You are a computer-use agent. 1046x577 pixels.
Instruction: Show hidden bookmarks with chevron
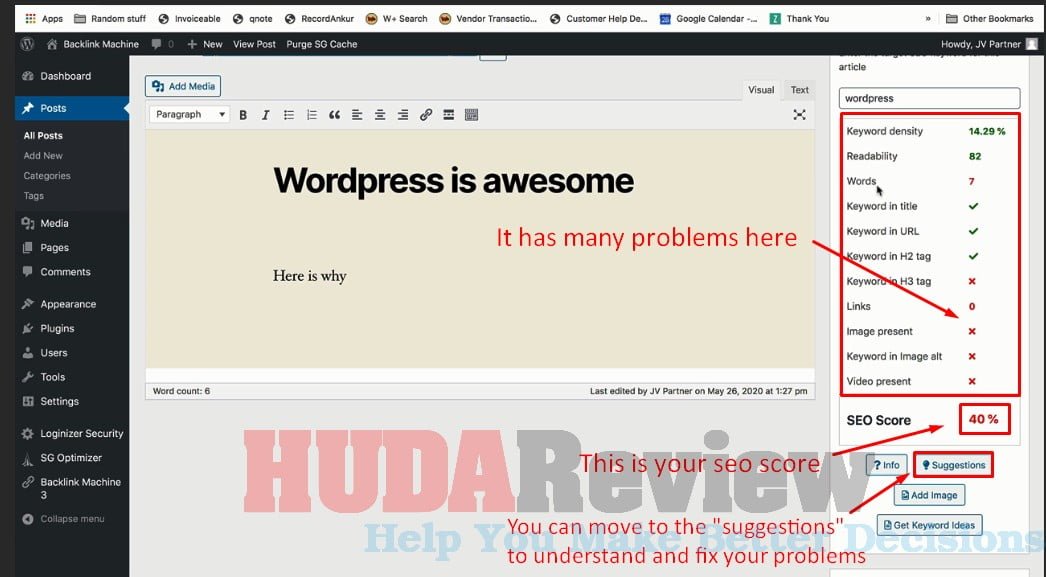tap(928, 19)
